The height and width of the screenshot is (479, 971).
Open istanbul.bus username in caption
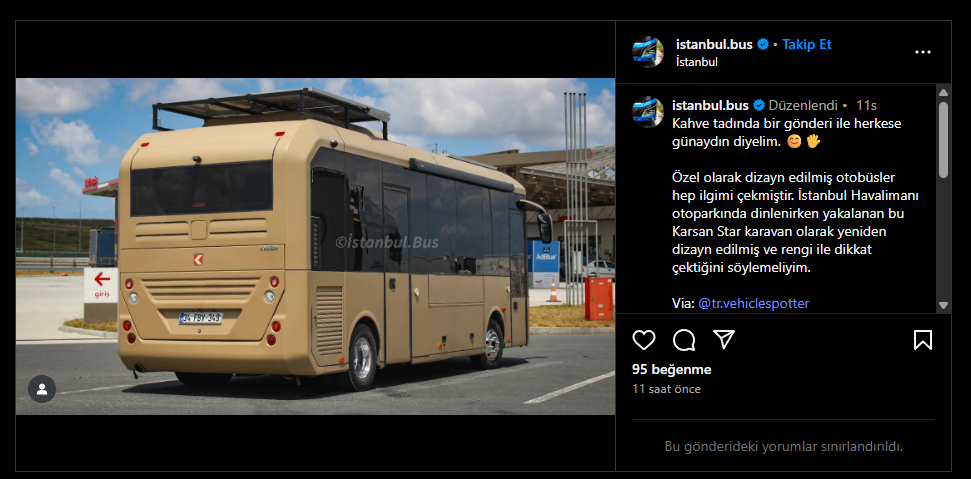[710, 105]
